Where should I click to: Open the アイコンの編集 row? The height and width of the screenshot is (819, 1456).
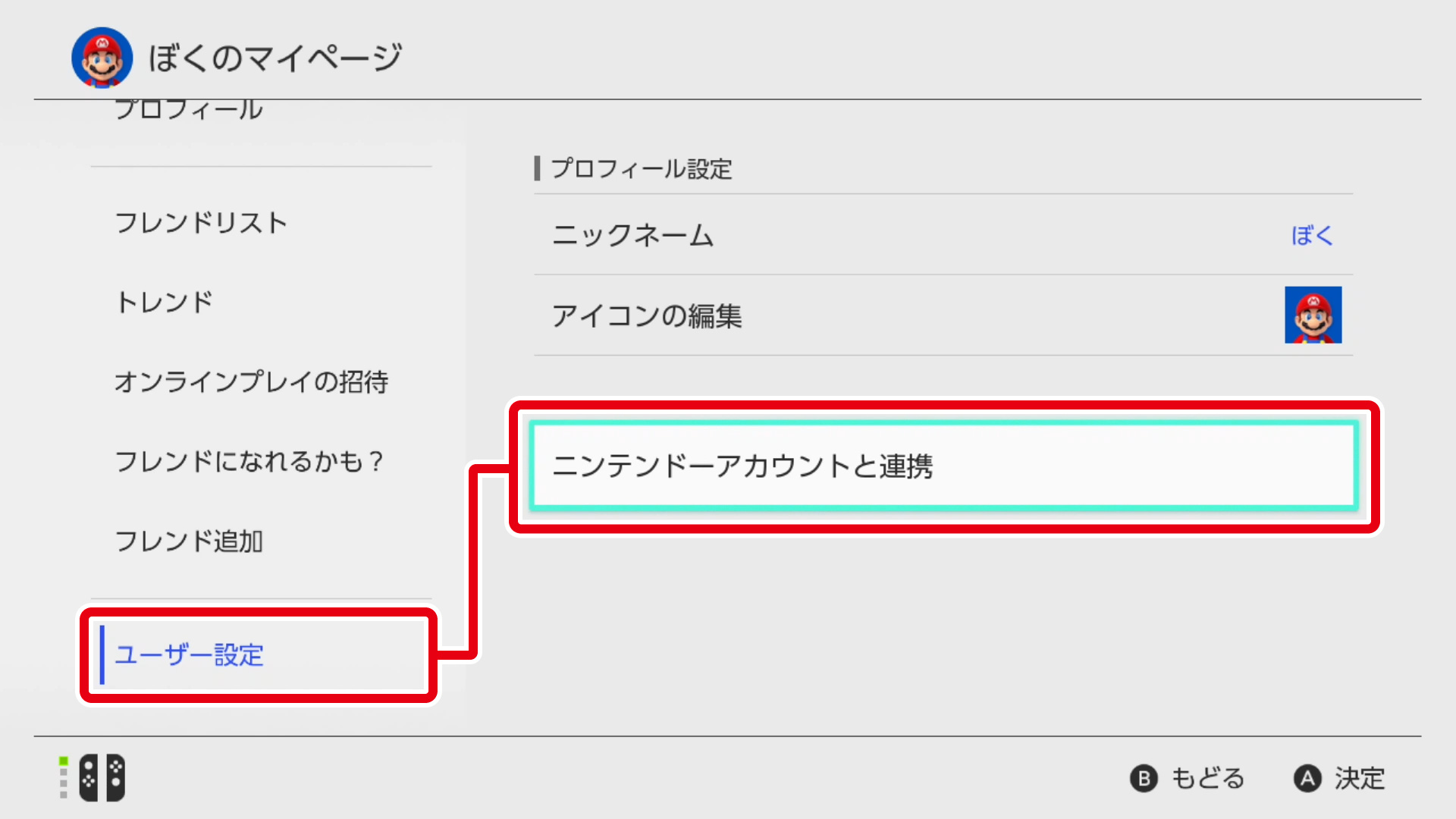943,315
